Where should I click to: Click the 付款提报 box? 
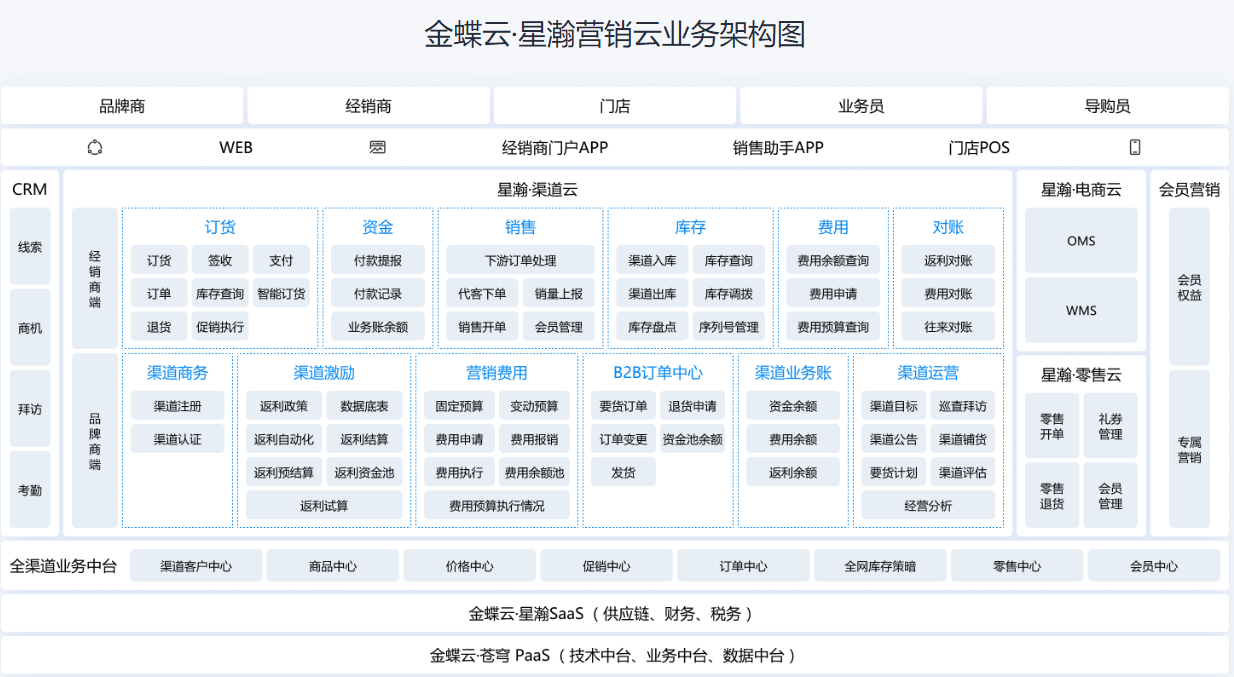378,261
